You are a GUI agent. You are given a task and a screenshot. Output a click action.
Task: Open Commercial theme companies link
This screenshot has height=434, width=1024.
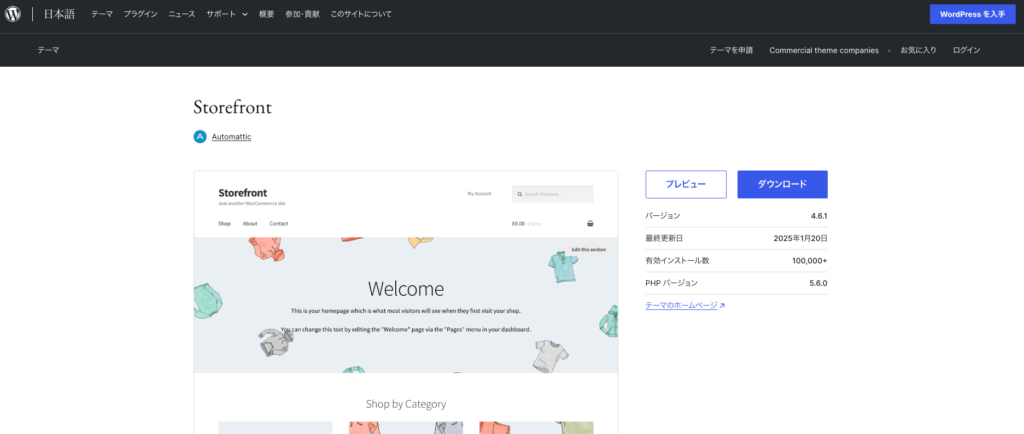[x=824, y=50]
